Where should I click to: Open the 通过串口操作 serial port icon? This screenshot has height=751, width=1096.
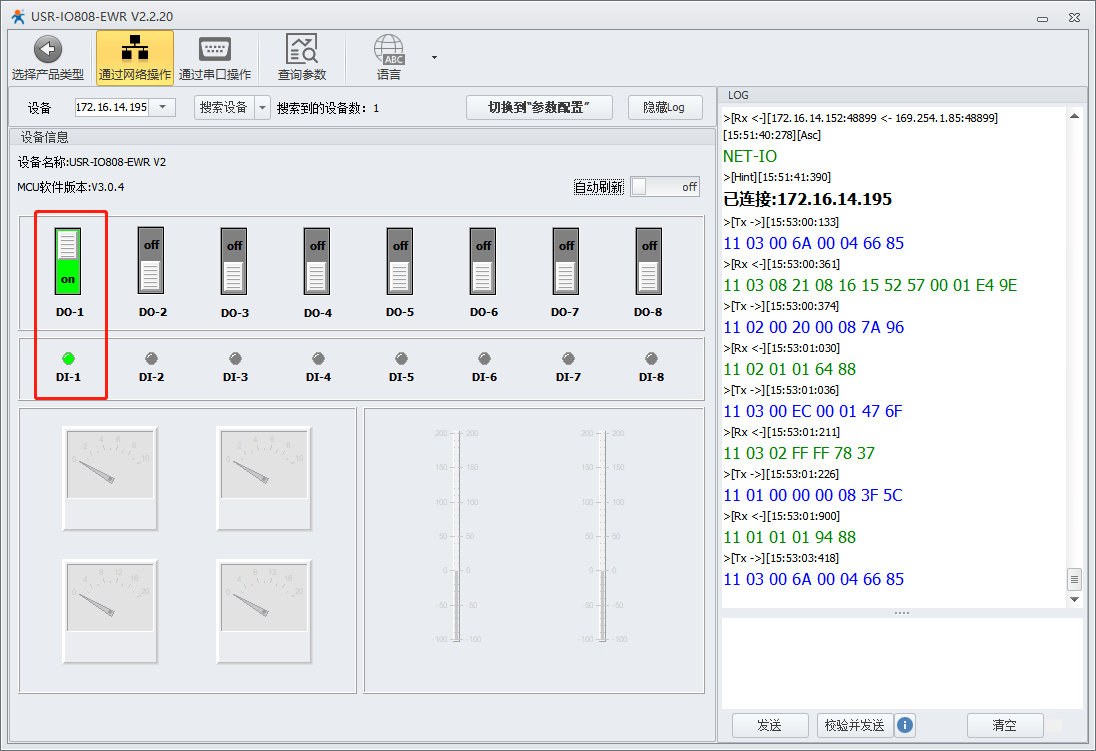coord(215,50)
